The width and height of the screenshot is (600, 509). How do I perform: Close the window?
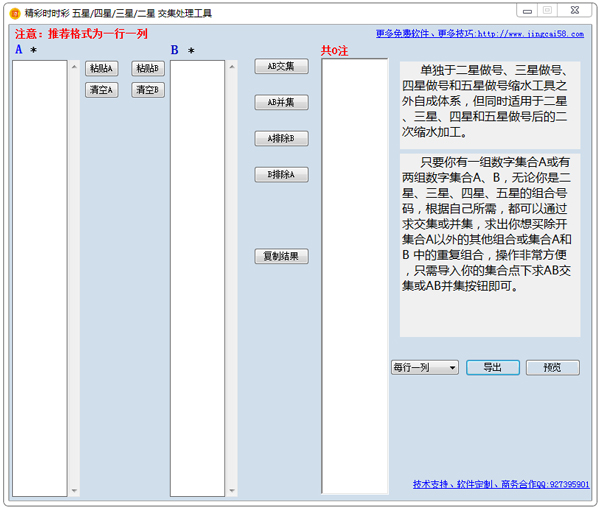pyautogui.click(x=575, y=11)
